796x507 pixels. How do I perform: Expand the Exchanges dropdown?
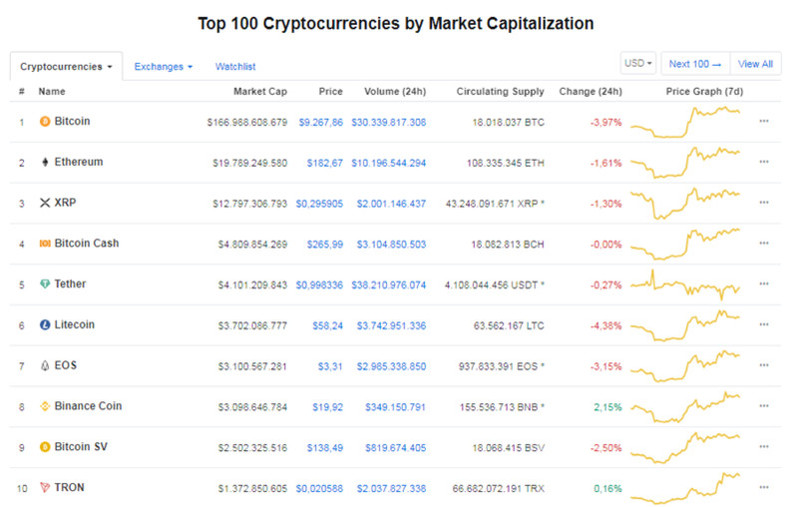(163, 66)
